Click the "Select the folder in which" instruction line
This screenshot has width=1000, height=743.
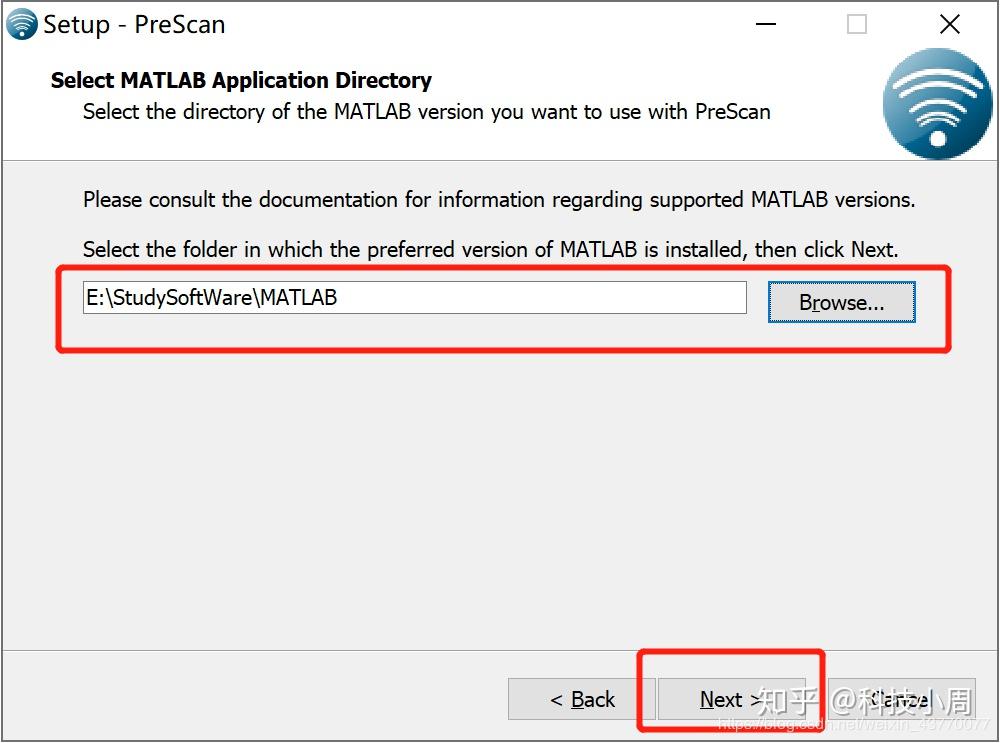490,249
